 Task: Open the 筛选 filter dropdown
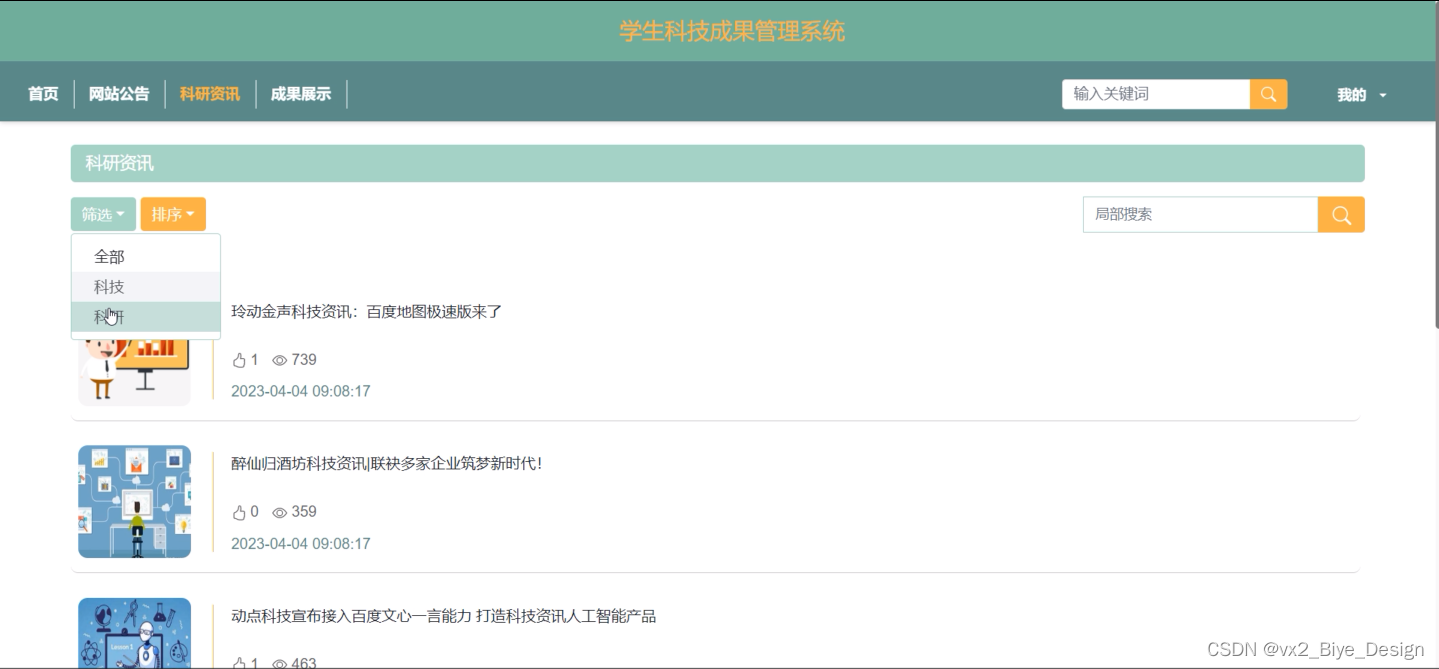(x=103, y=214)
